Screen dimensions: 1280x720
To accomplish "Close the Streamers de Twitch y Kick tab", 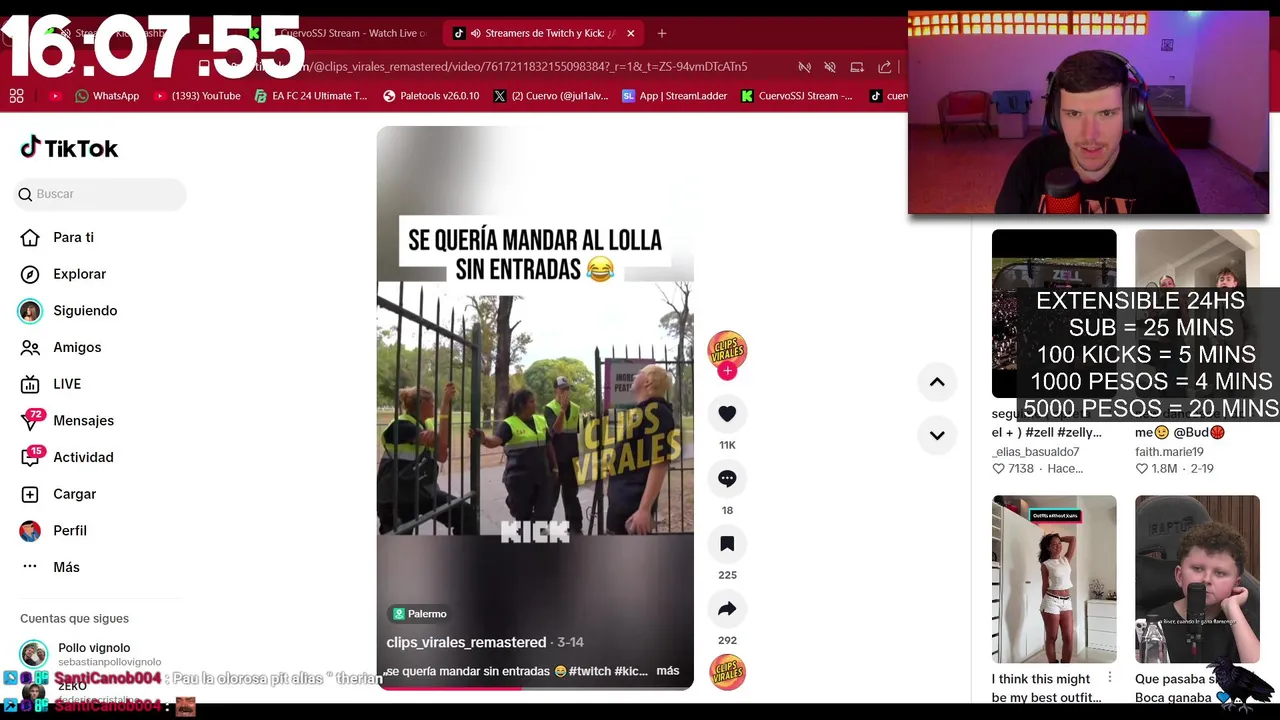I will (x=631, y=33).
